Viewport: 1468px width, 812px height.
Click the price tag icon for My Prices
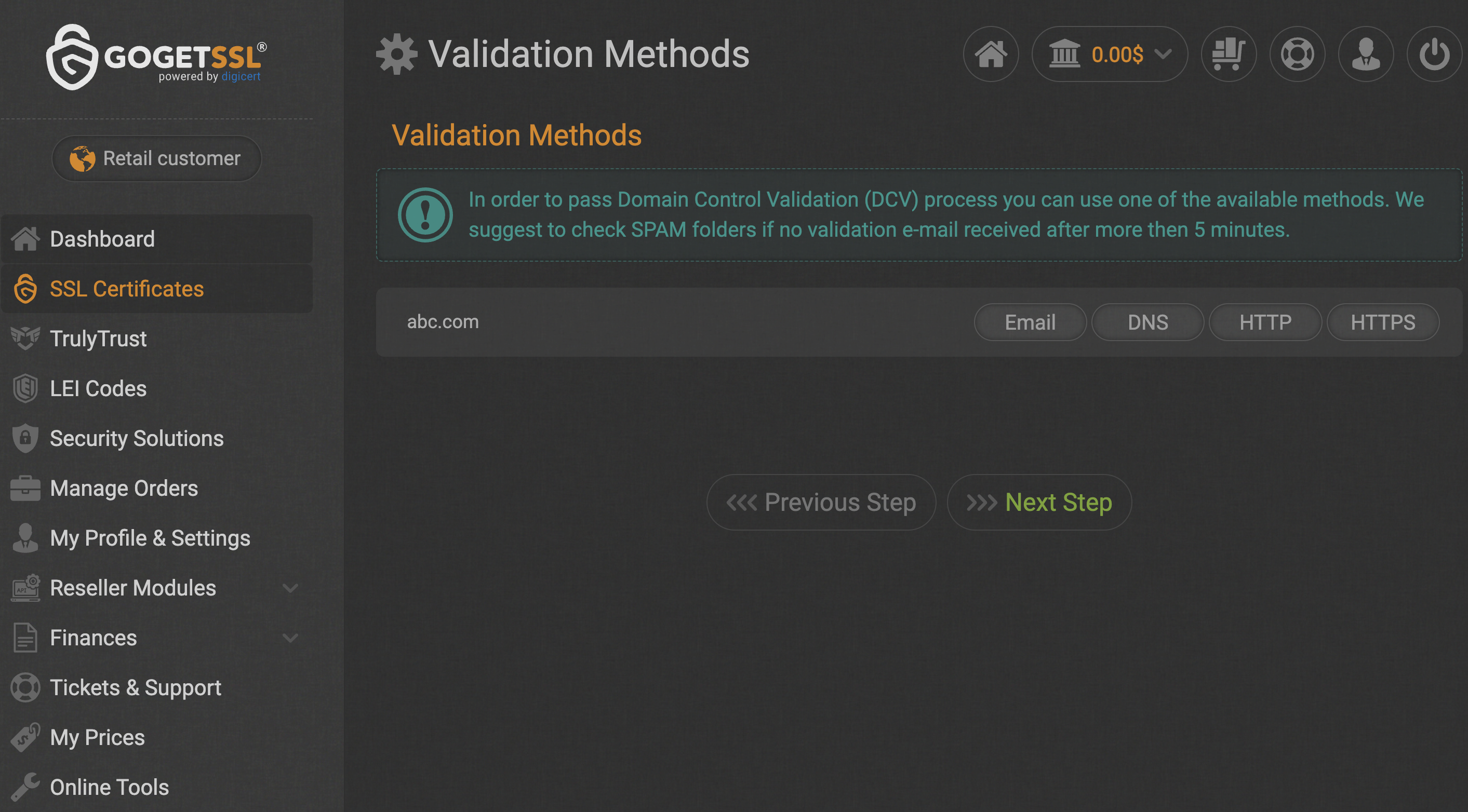coord(25,737)
